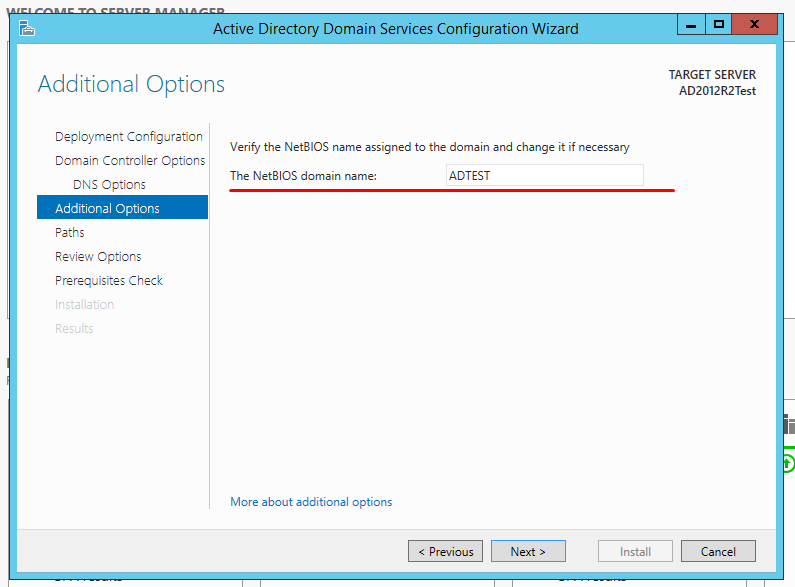
Task: Close the wizard with the X button
Action: pyautogui.click(x=754, y=24)
